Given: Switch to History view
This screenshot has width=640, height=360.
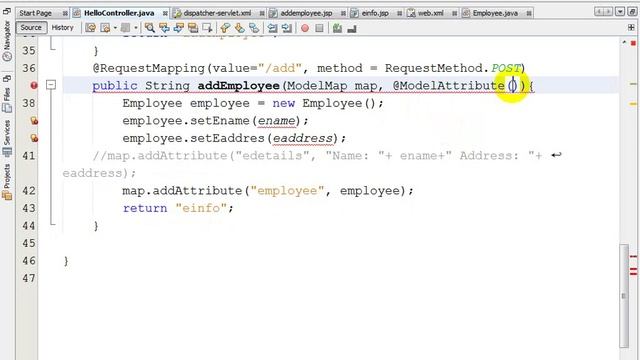Looking at the screenshot, I should 62,27.
